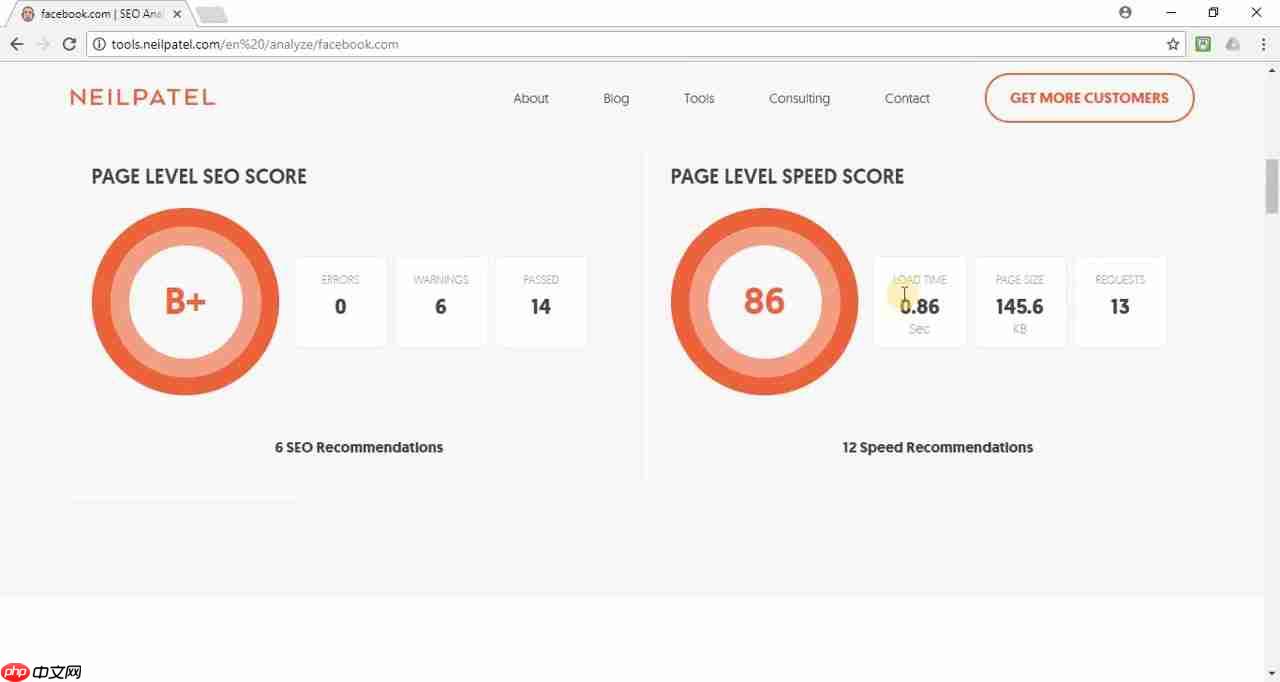
Task: Select the WARNINGS 6 card
Action: click(441, 301)
